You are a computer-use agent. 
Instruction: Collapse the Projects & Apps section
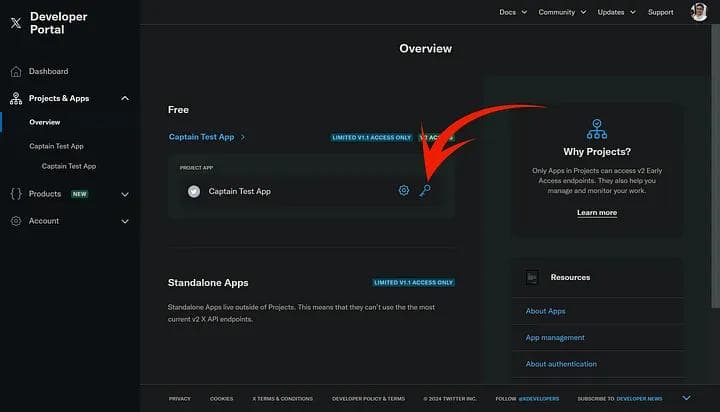[125, 98]
